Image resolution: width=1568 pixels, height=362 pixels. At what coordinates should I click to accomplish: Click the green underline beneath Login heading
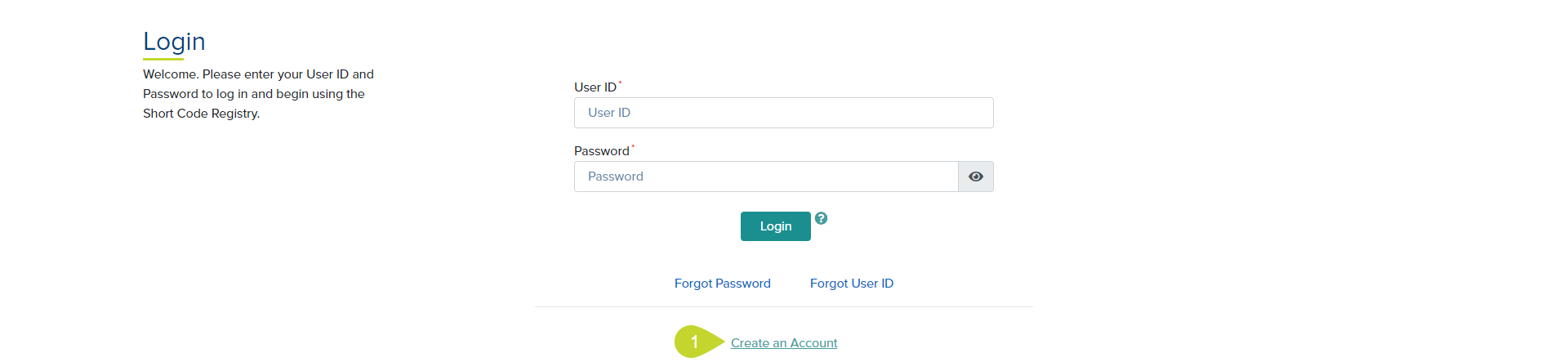pyautogui.click(x=163, y=59)
